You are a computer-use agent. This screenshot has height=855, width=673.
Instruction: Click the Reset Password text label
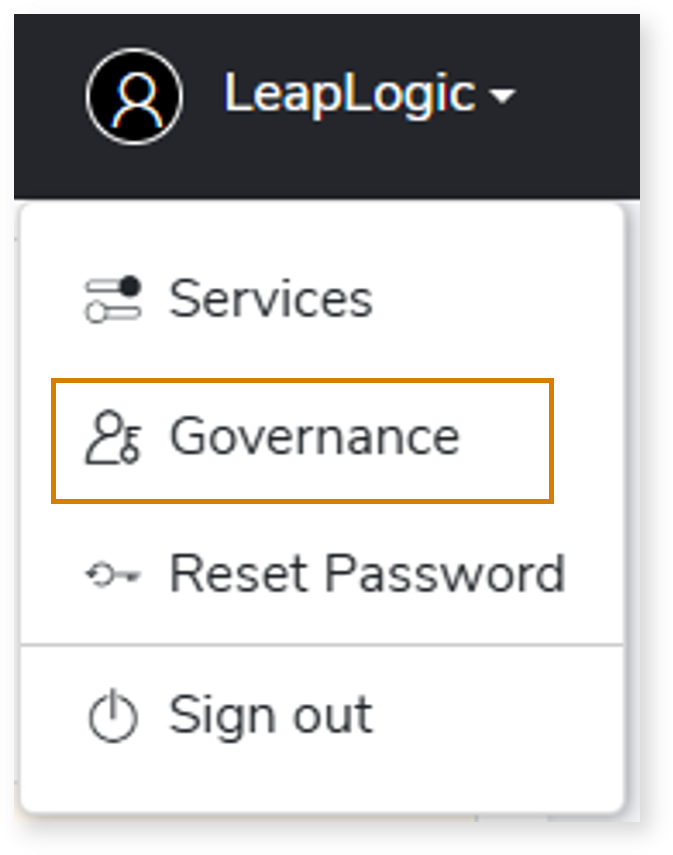366,575
